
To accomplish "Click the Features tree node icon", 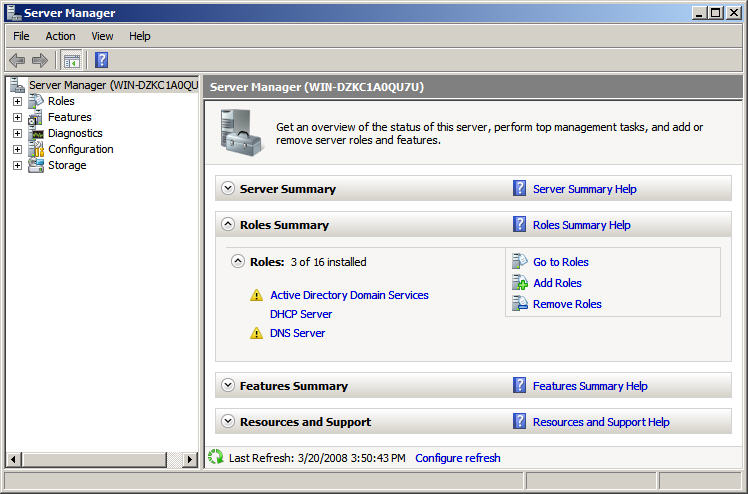I will pyautogui.click(x=36, y=117).
